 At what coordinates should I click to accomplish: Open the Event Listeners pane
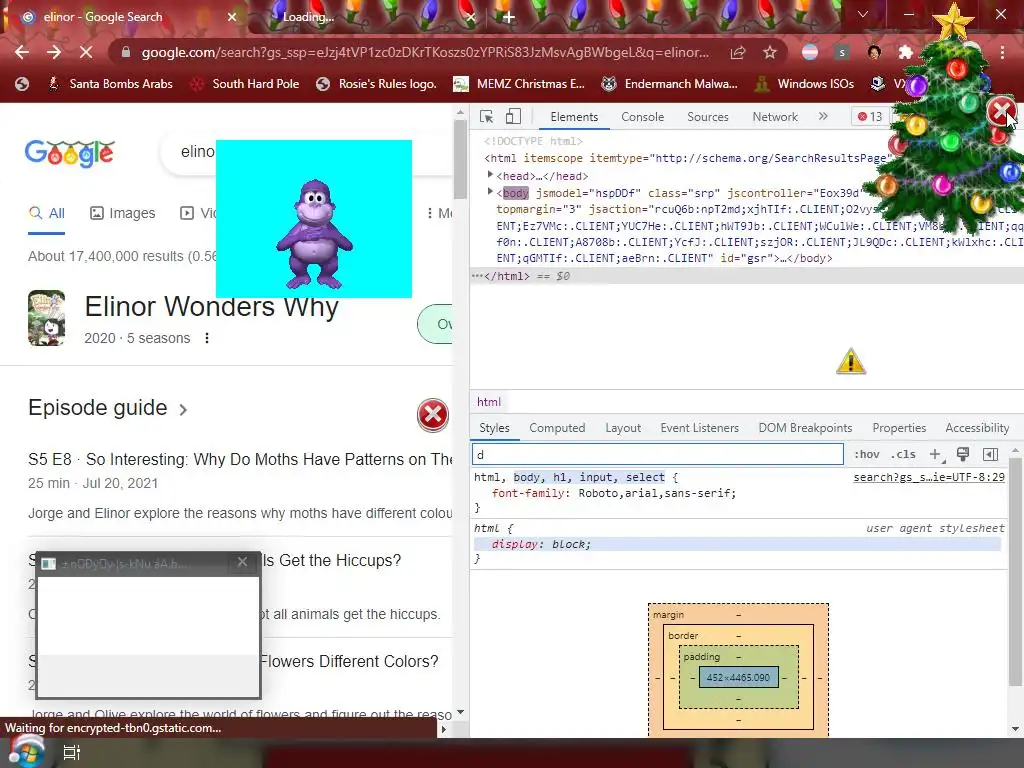pos(699,428)
